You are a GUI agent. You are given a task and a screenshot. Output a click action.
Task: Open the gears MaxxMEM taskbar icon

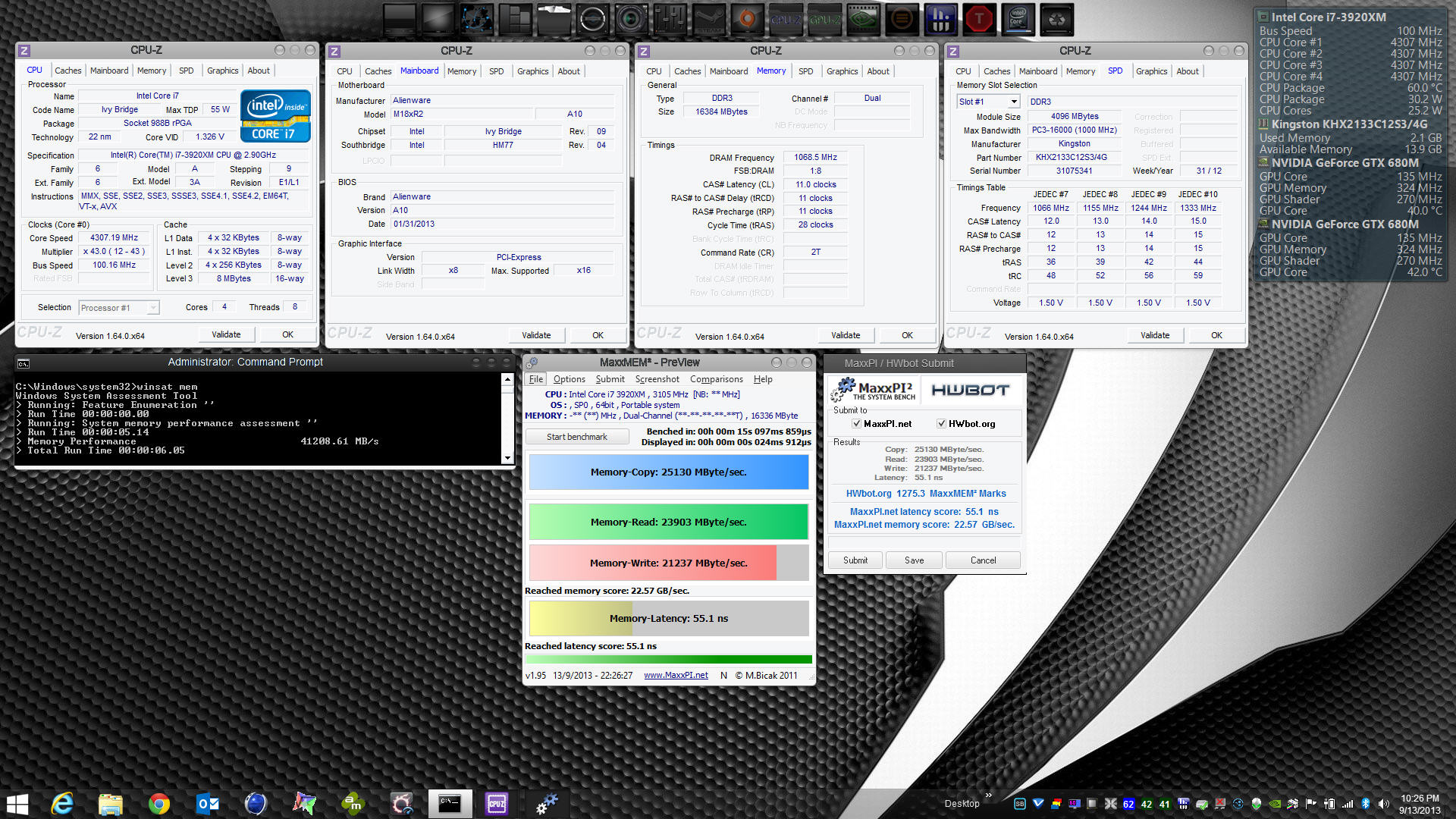(x=547, y=804)
